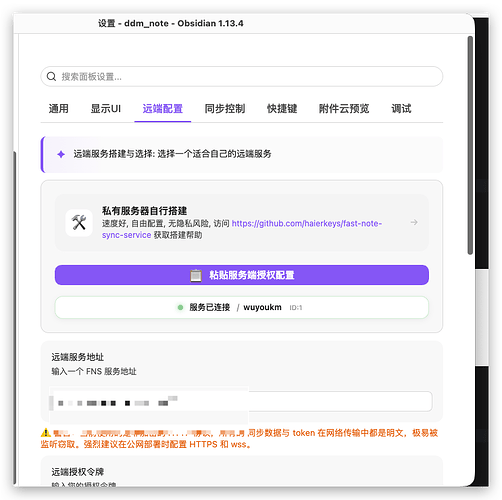Go to the 快捷键 tab
The height and width of the screenshot is (500, 502).
[x=282, y=109]
